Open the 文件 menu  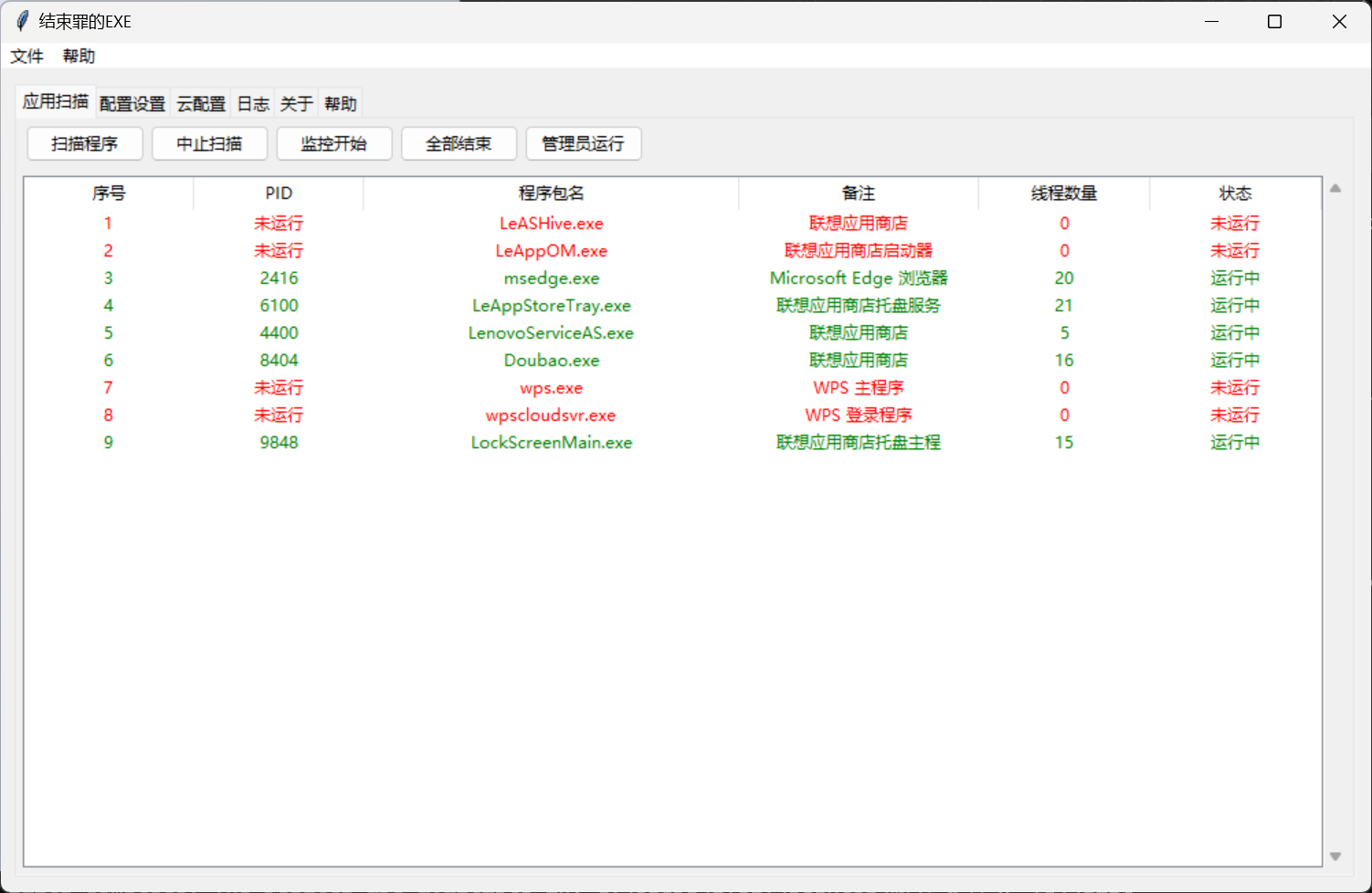point(26,56)
